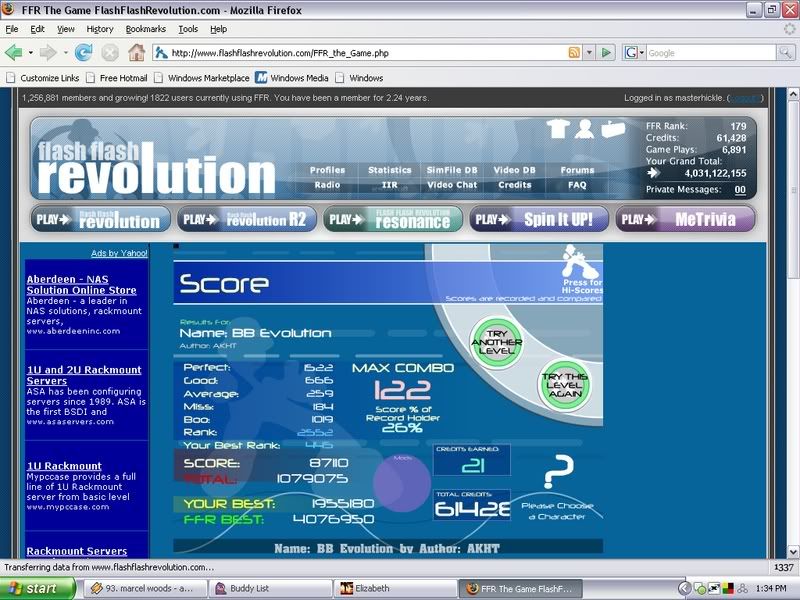Reload the page with the refresh icon
Viewport: 800px width, 600px height.
(84, 52)
